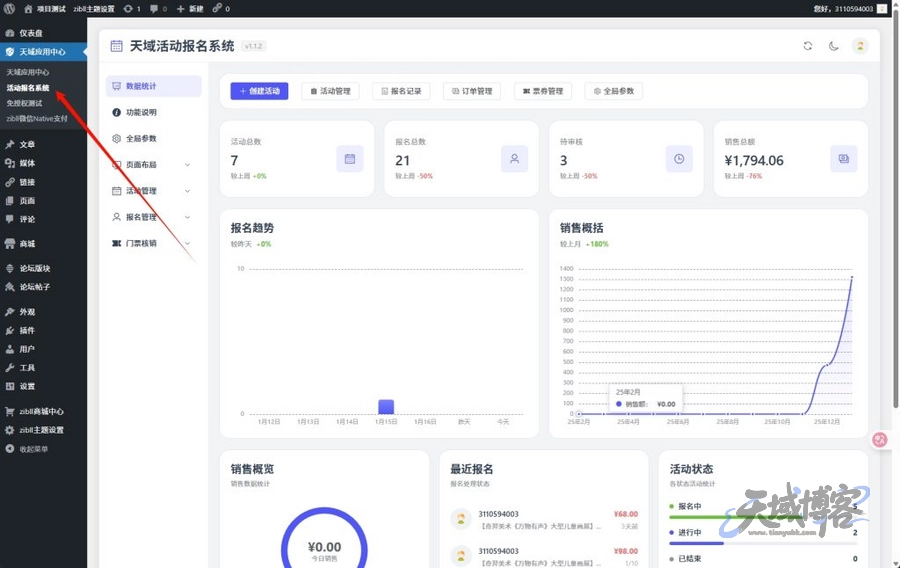Open the 文章 posts menu
Viewport: 900px width, 568px height.
pyautogui.click(x=43, y=145)
